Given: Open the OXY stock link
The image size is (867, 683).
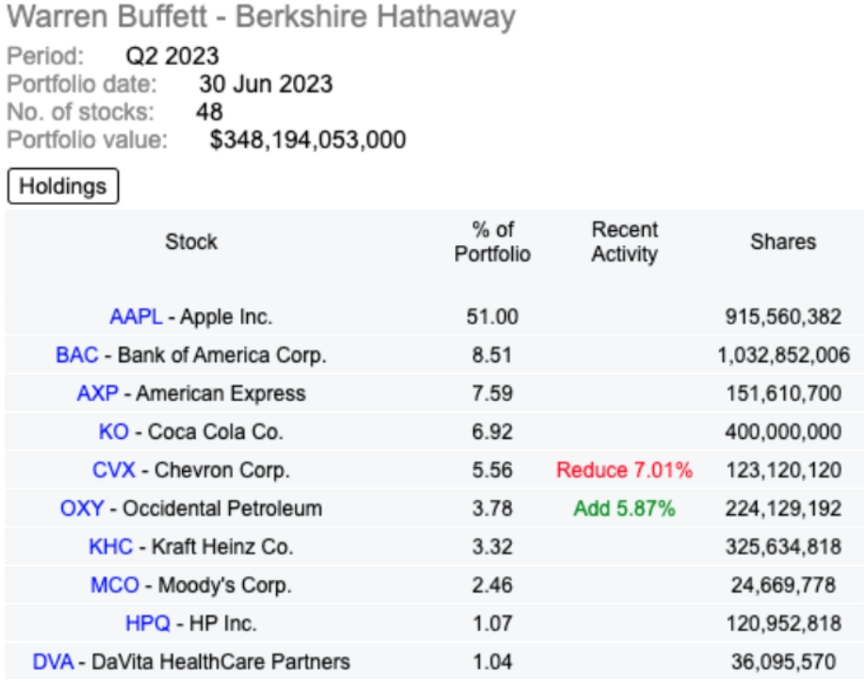Looking at the screenshot, I should (x=82, y=508).
